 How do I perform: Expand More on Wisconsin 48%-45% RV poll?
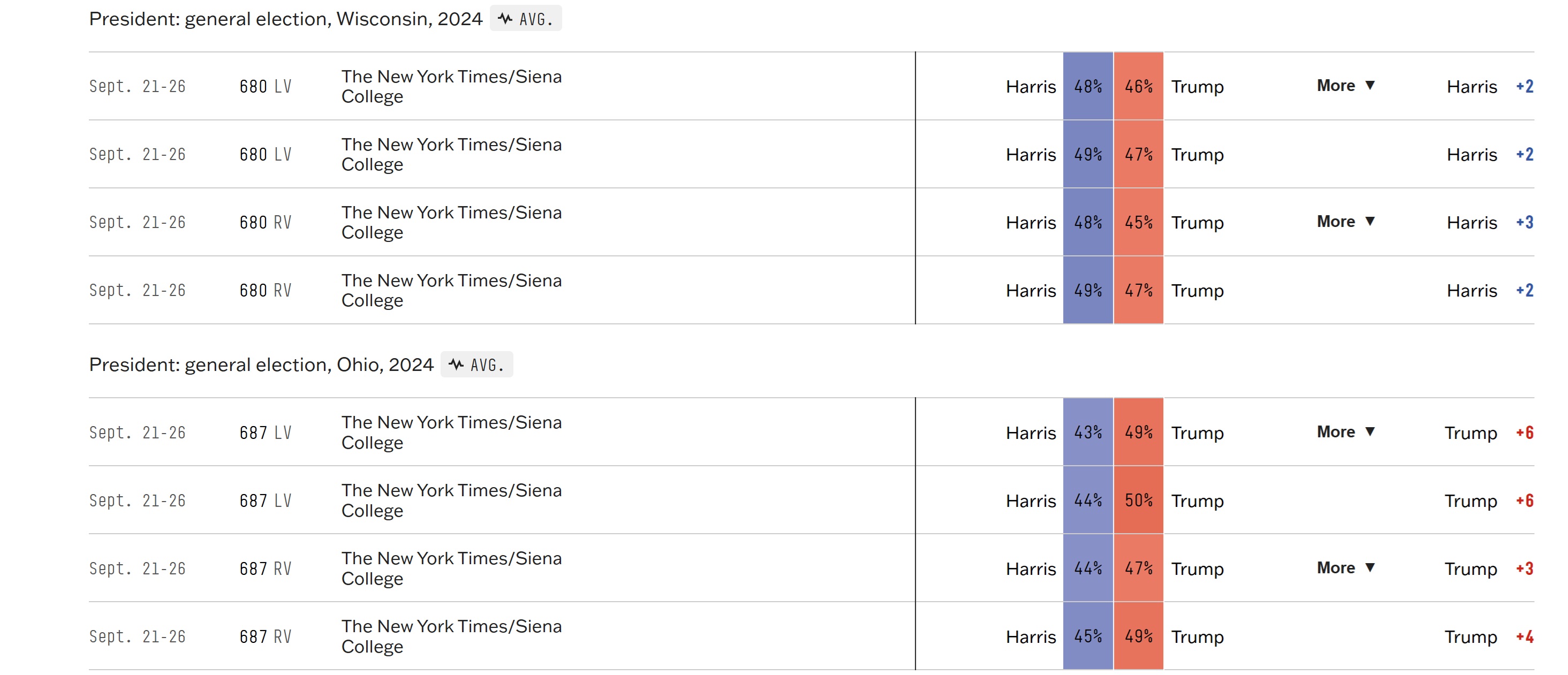(x=1345, y=222)
